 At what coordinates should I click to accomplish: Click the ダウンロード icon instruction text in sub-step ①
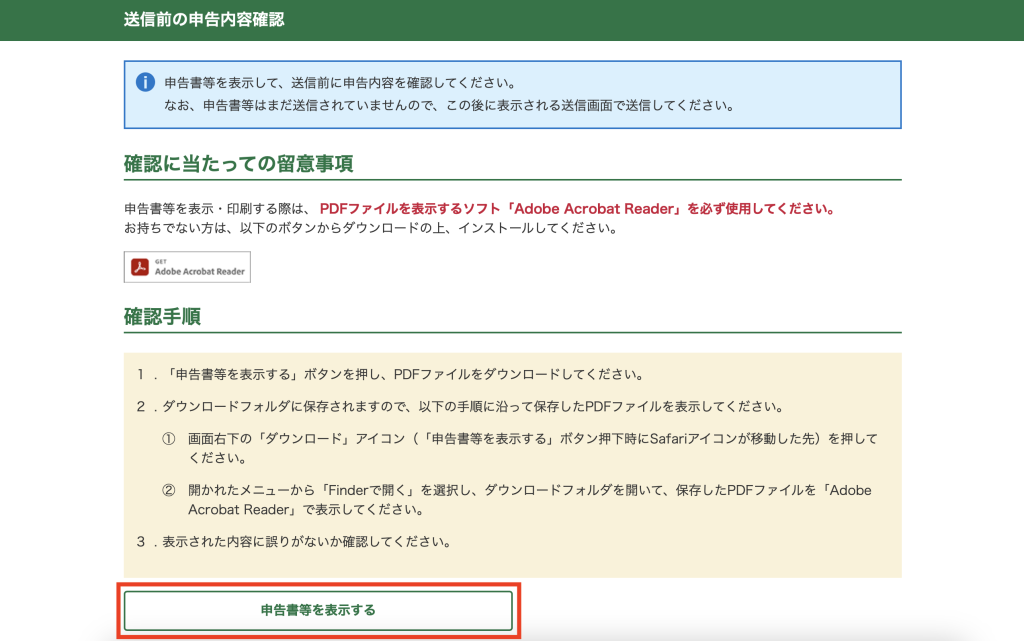pyautogui.click(x=530, y=440)
